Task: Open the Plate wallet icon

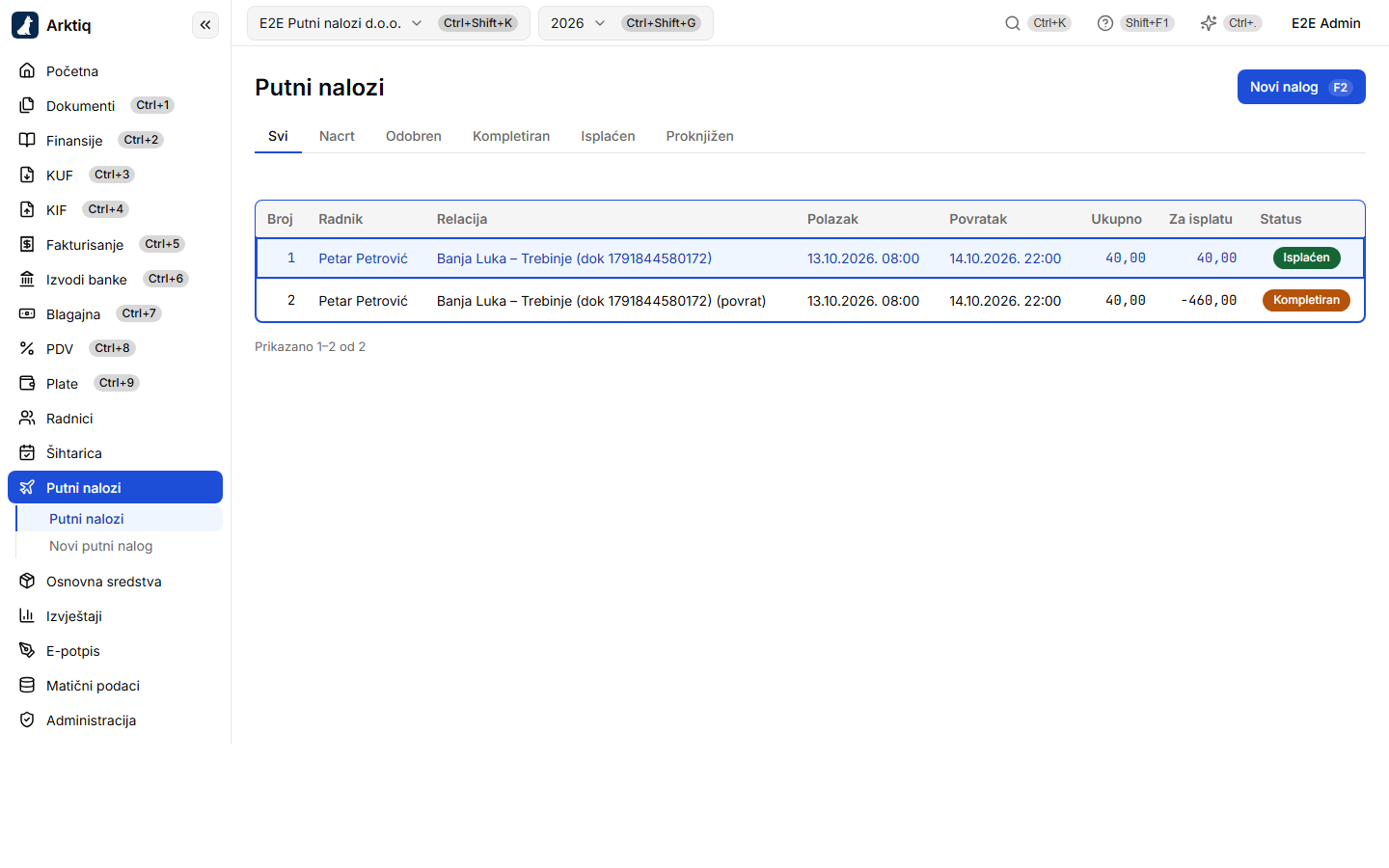Action: coord(27,384)
